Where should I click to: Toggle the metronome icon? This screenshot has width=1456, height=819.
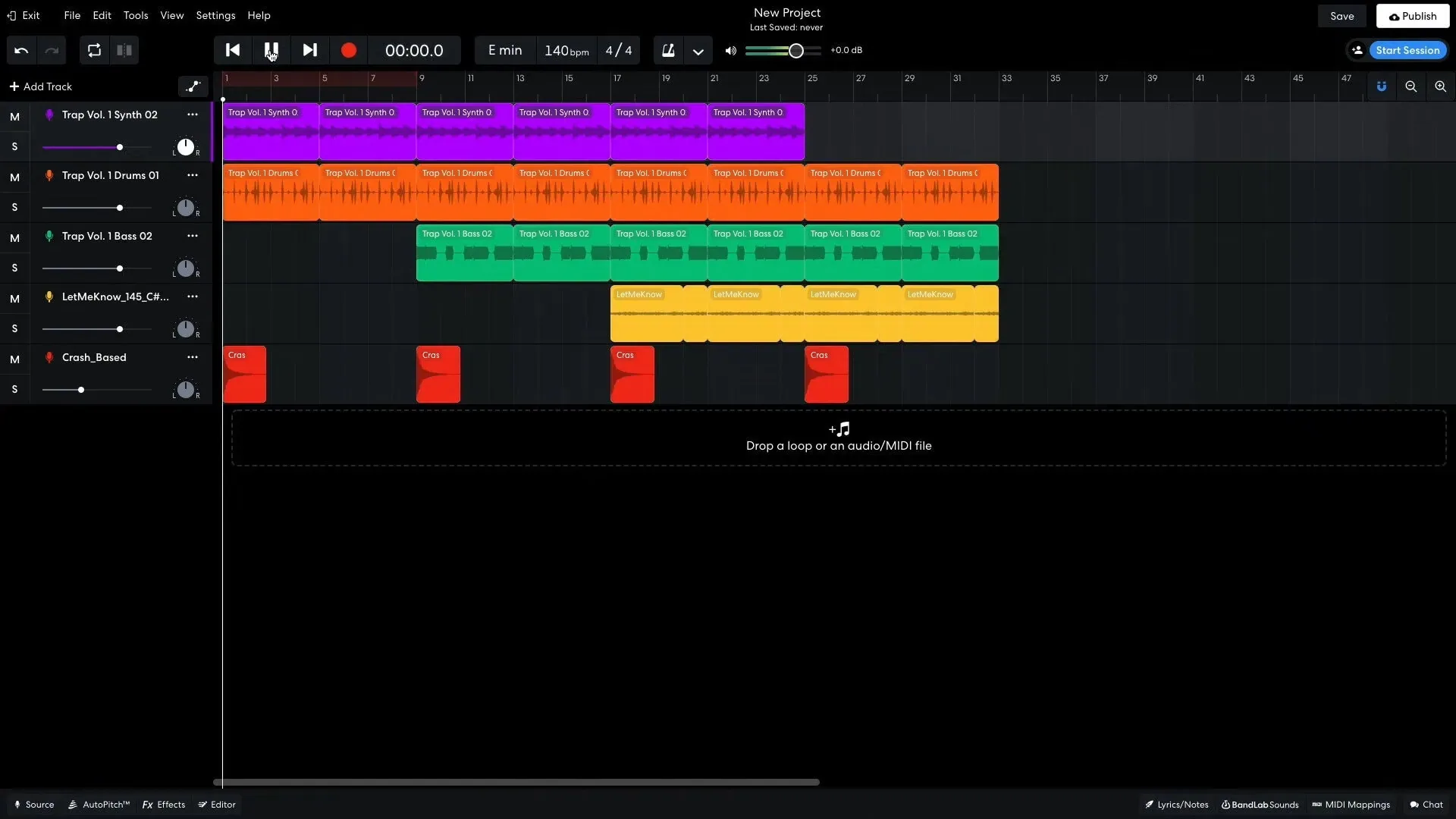pyautogui.click(x=668, y=50)
